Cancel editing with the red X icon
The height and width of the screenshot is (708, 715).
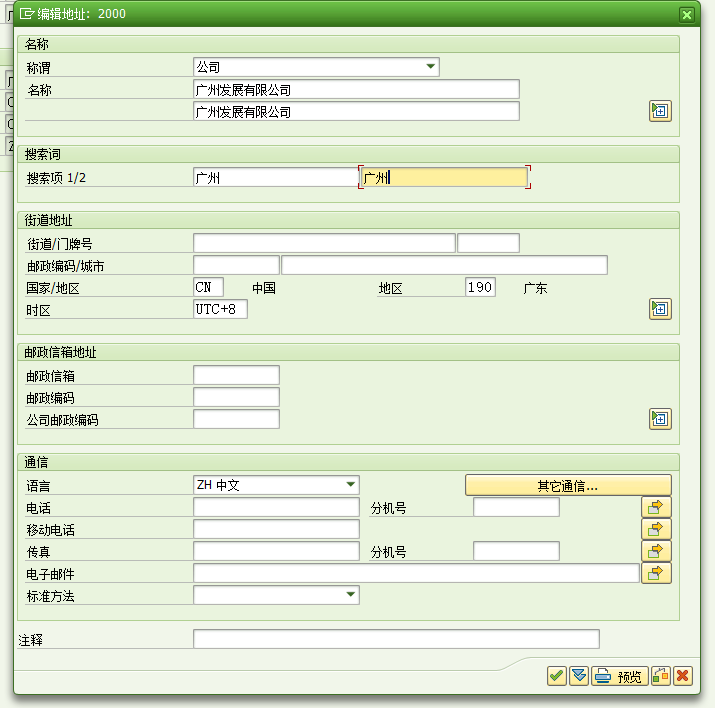[683, 676]
